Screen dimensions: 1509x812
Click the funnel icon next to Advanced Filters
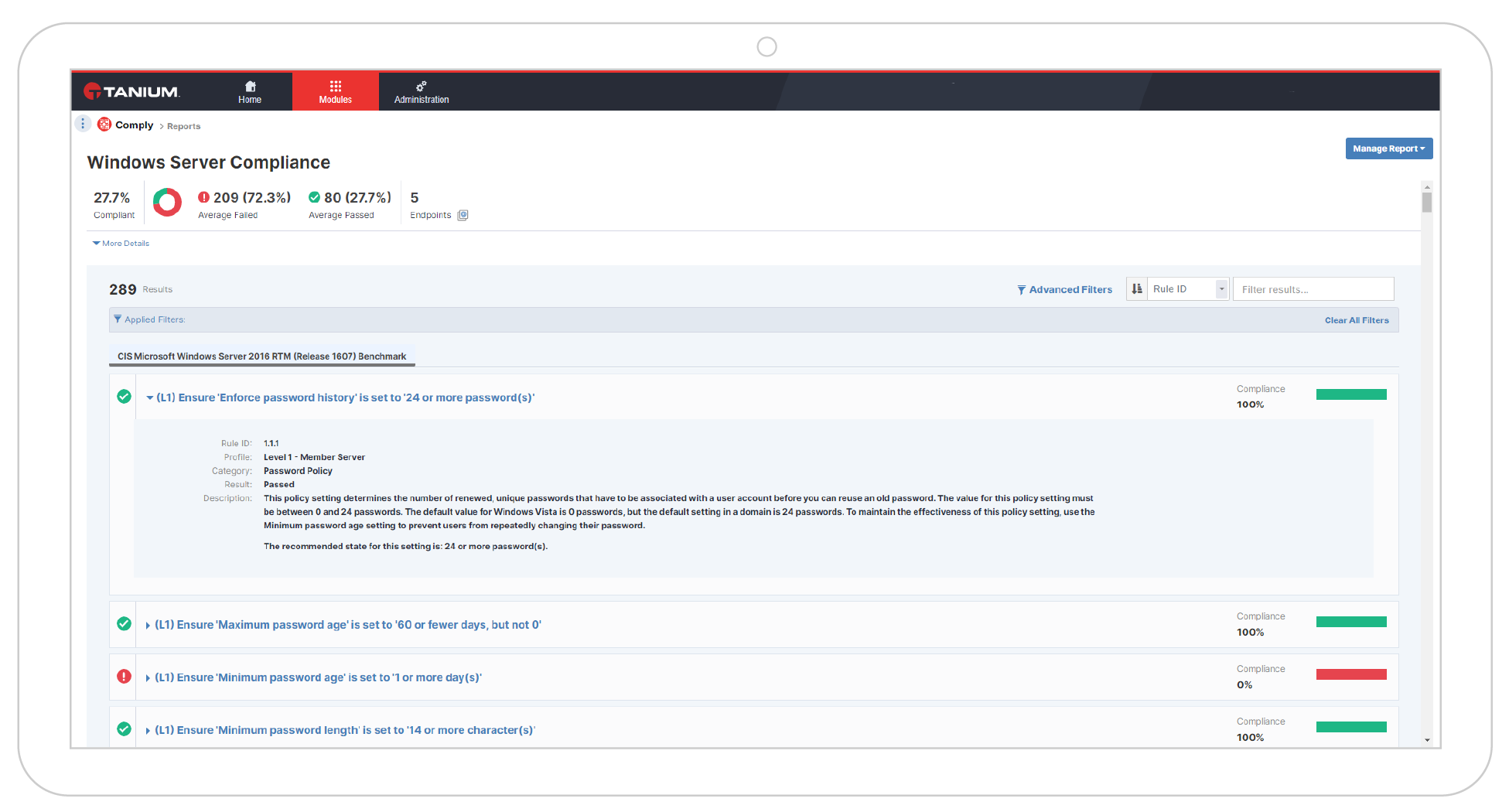(1021, 290)
